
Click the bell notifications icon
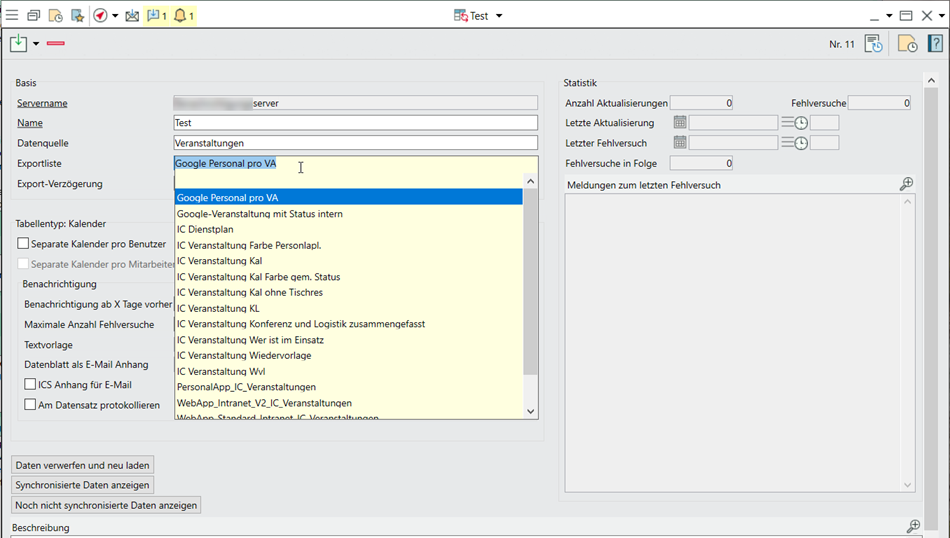(183, 16)
